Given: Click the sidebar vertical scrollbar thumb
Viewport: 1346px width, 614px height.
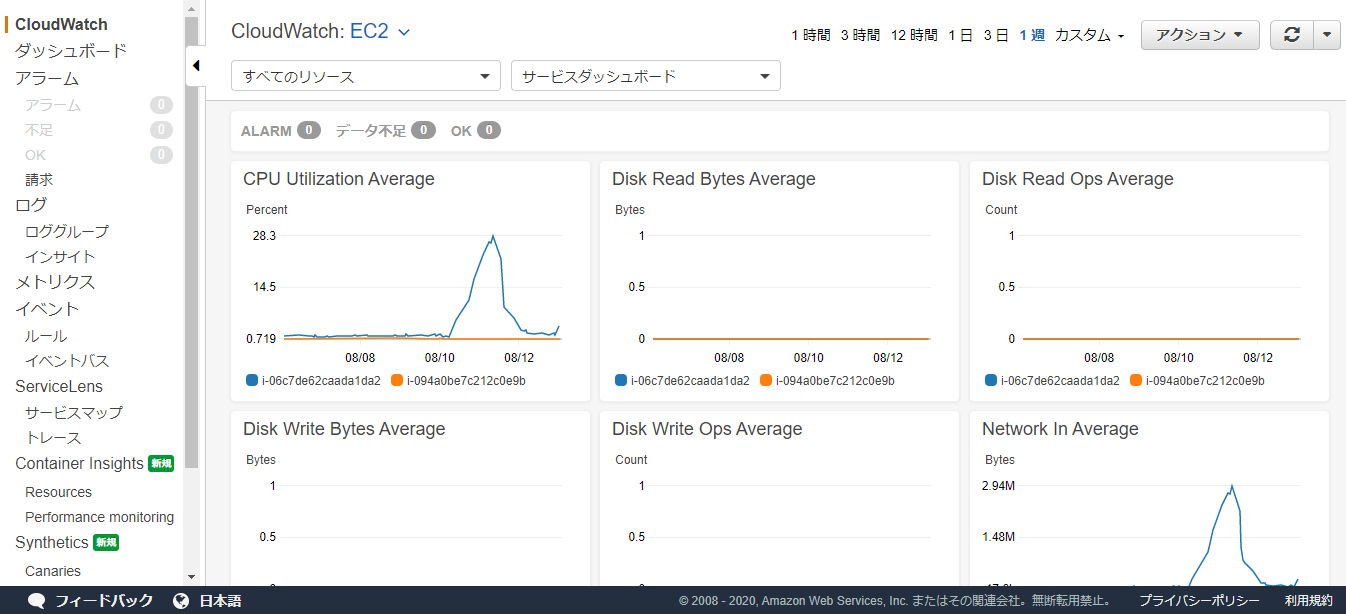Looking at the screenshot, I should point(192,240).
